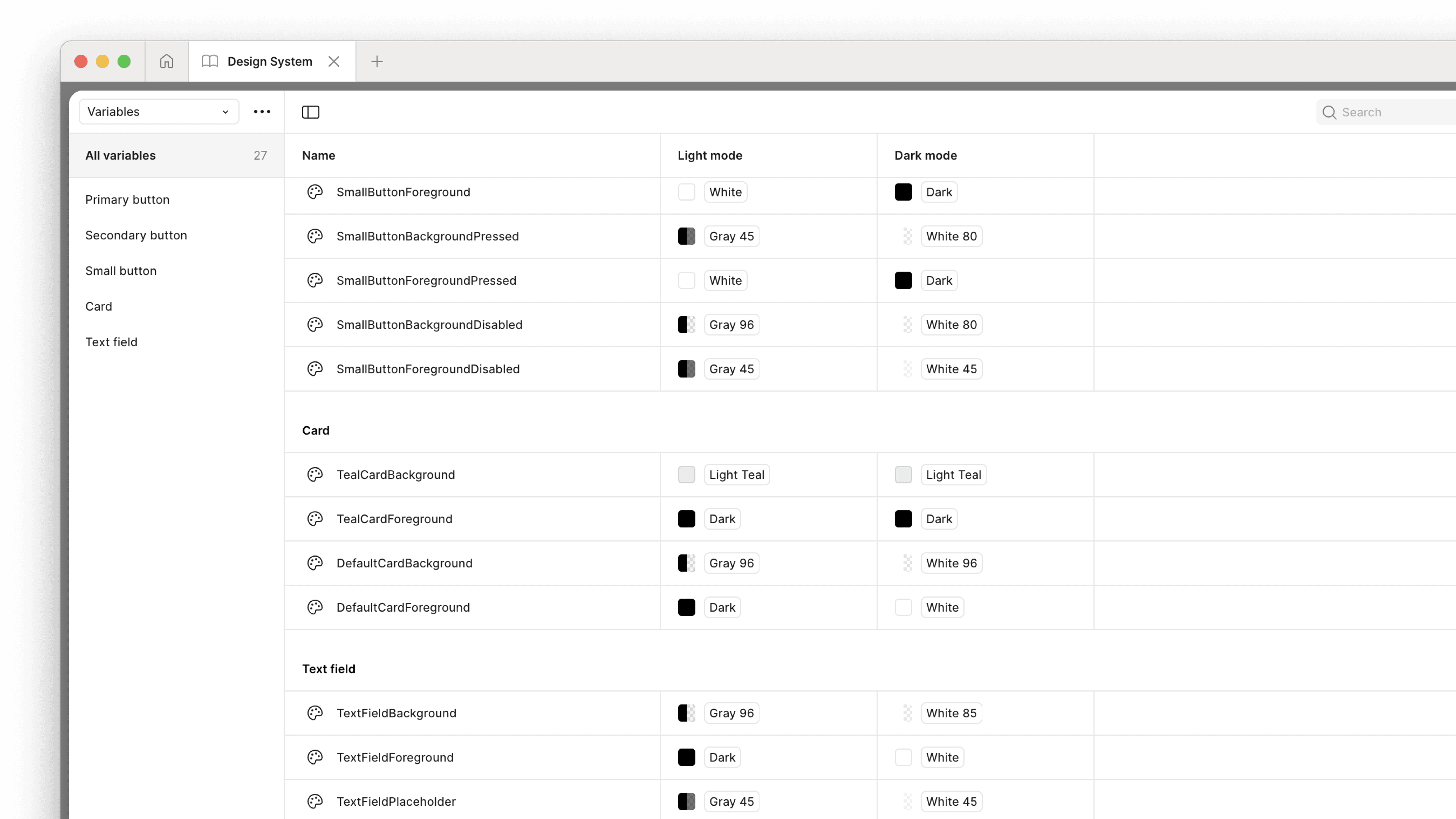Toggle the sidebar panel icon

pyautogui.click(x=310, y=112)
